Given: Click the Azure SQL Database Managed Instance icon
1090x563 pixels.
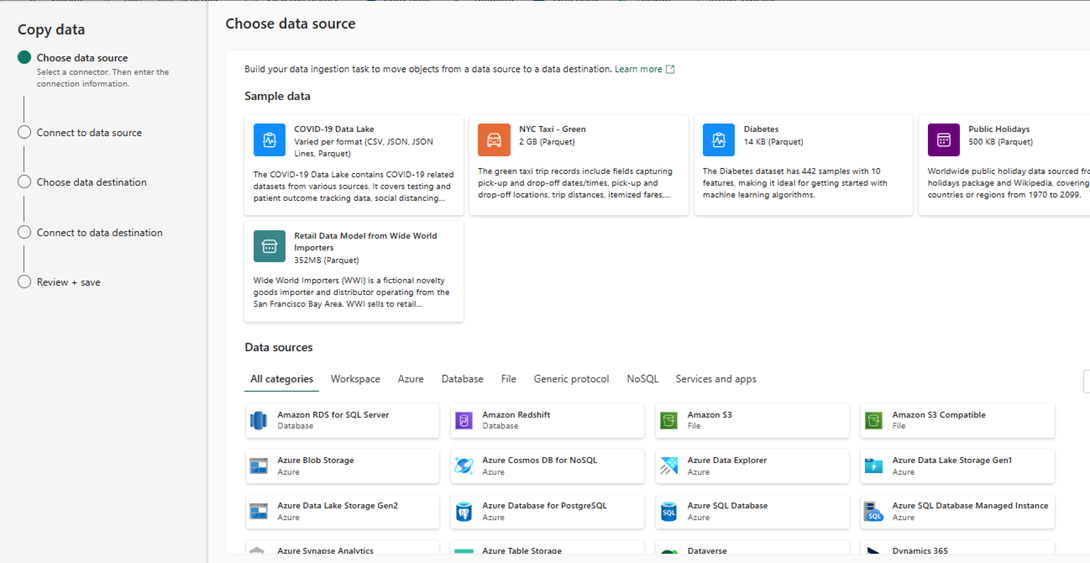Looking at the screenshot, I should (874, 512).
